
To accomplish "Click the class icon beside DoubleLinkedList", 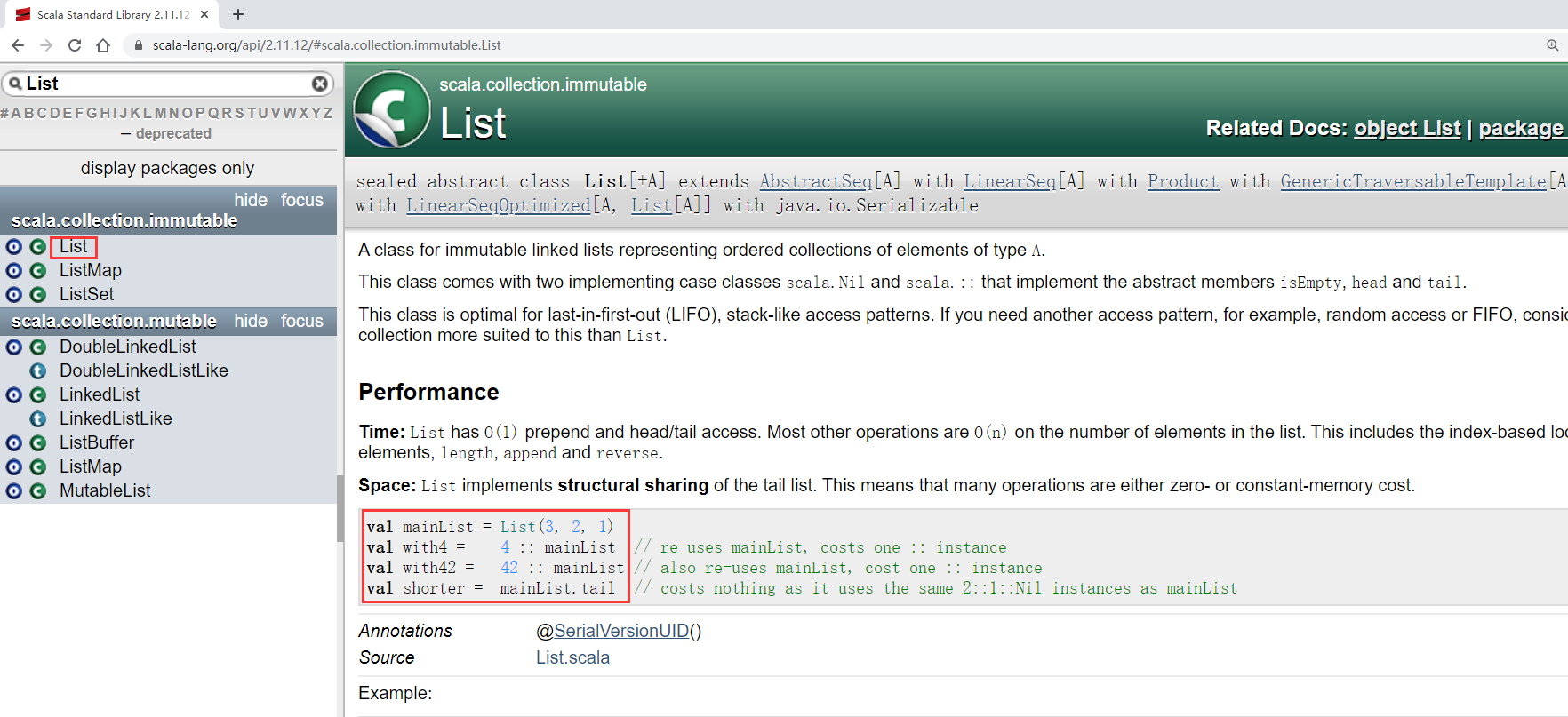I will coord(37,347).
